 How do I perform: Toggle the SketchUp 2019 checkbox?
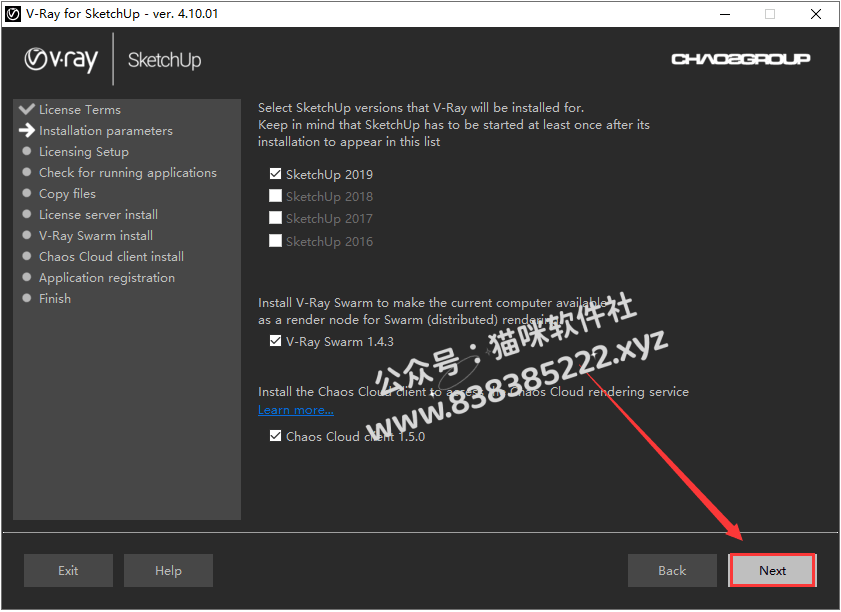point(275,174)
